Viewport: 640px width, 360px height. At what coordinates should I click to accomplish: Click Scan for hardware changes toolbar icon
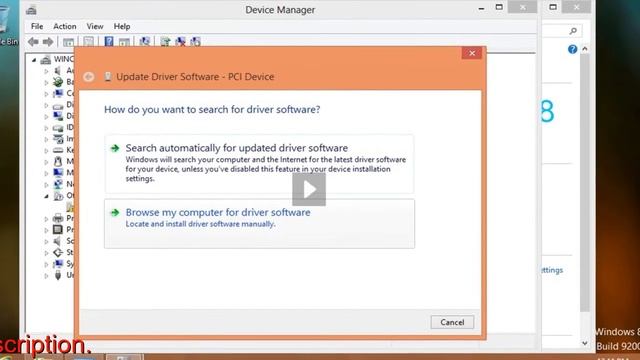click(144, 42)
